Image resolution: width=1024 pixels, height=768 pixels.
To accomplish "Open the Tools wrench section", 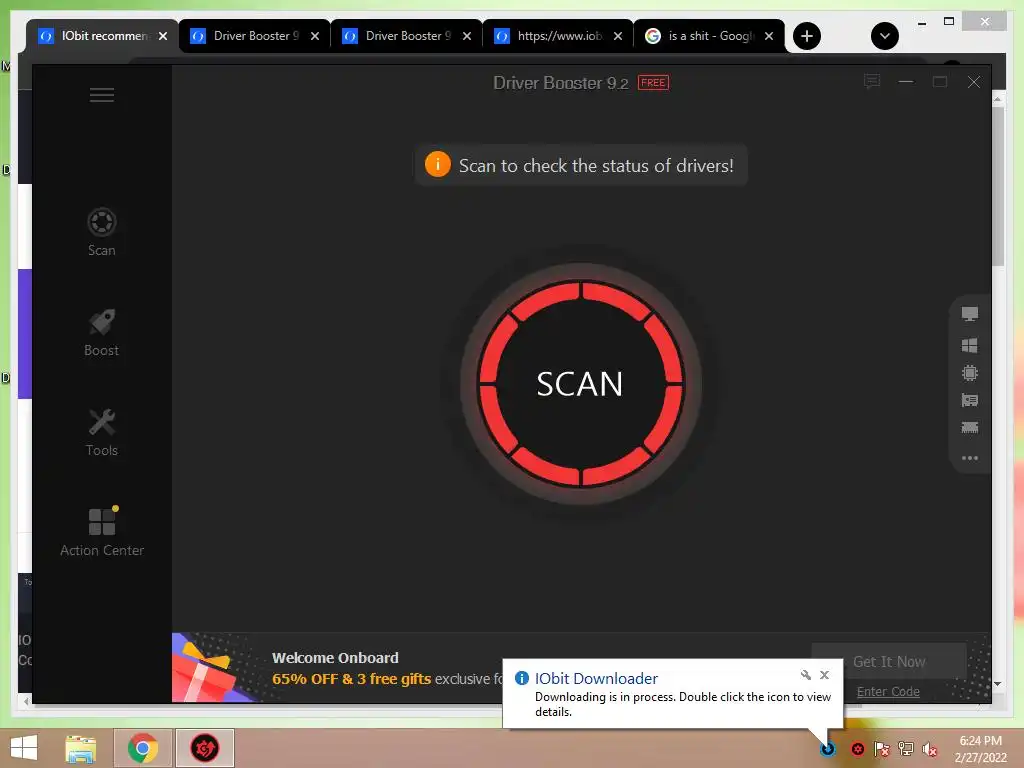I will [102, 432].
